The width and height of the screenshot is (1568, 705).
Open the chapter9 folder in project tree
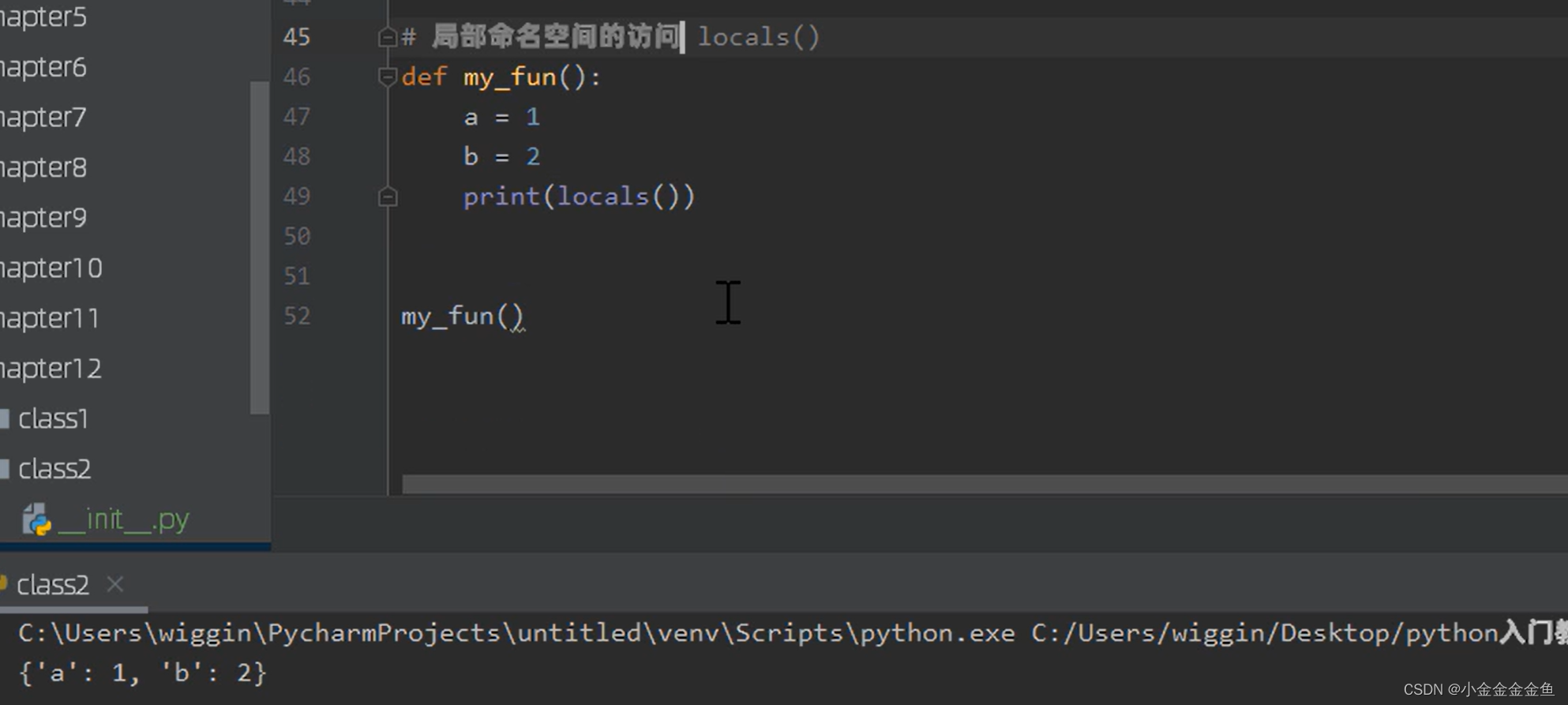(x=43, y=218)
